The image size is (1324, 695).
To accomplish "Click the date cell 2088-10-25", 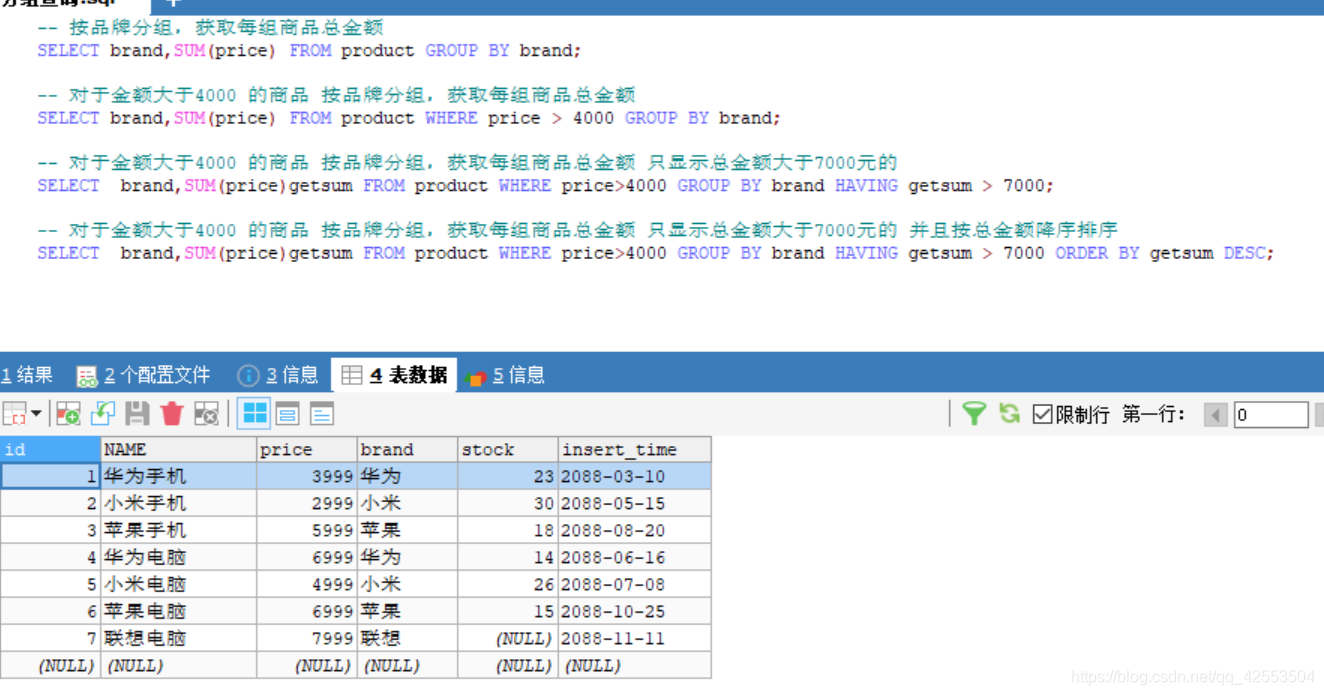I will (635, 612).
